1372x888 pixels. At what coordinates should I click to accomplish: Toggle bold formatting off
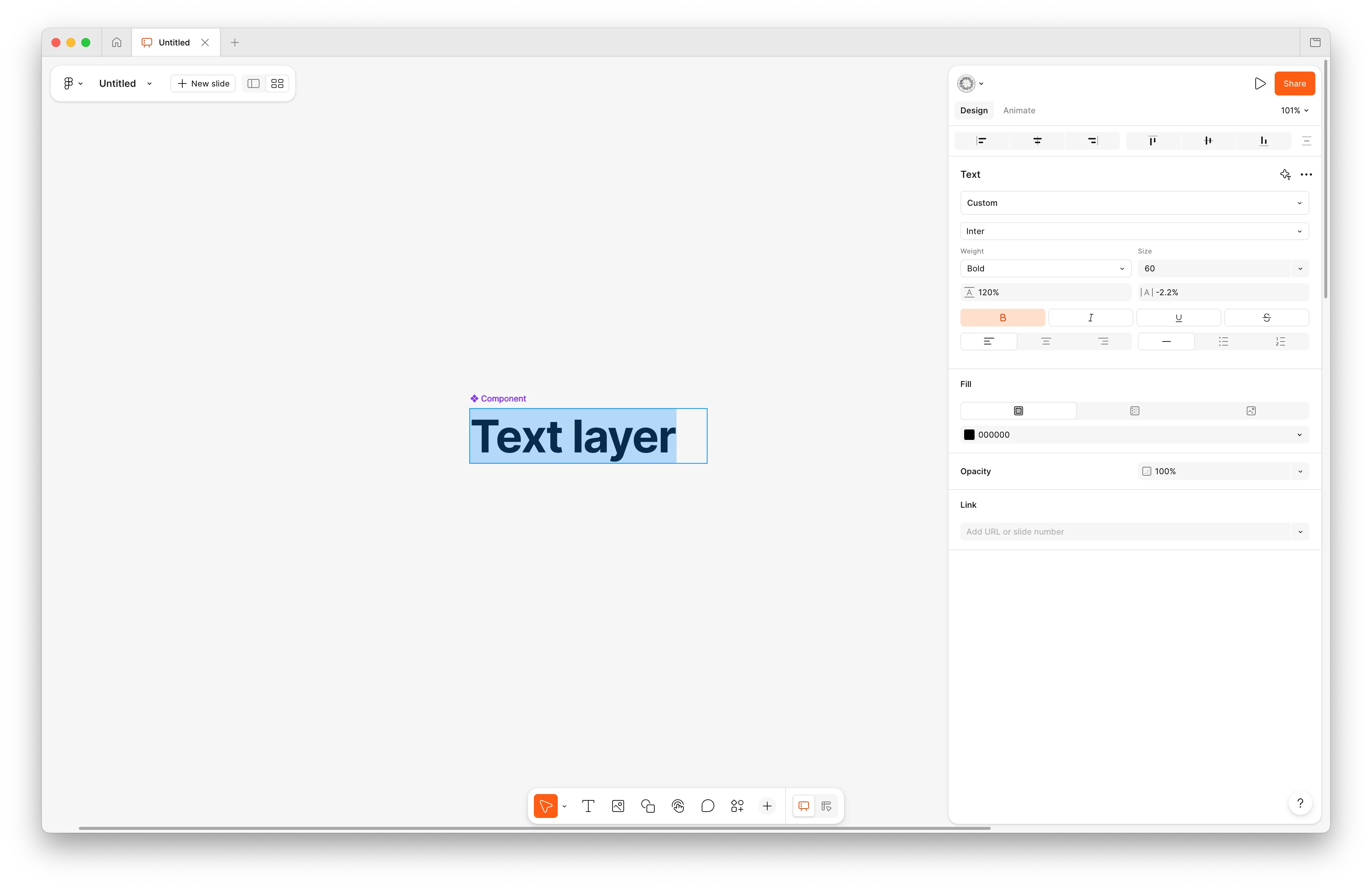(1002, 318)
